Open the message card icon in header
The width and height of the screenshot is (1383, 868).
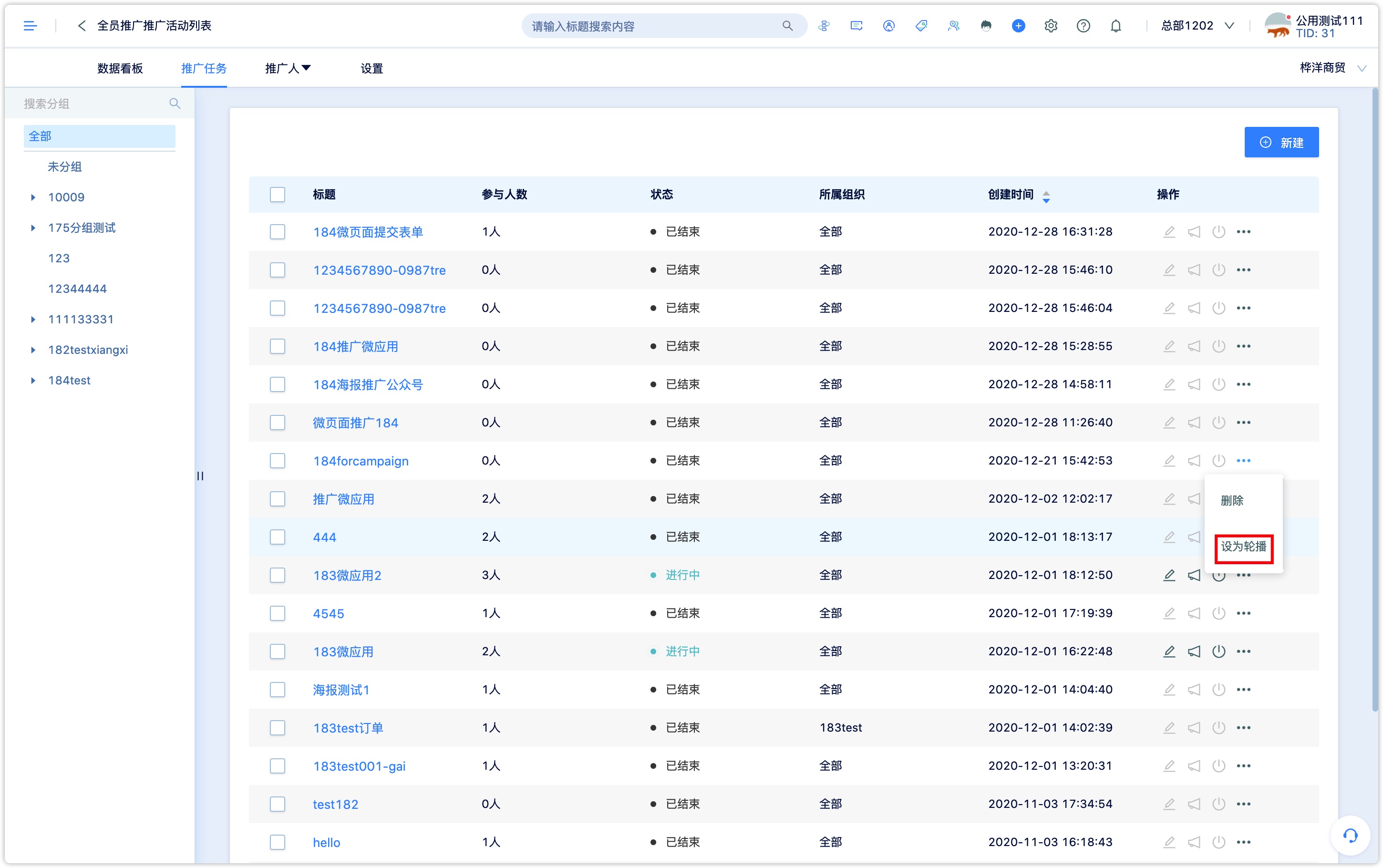856,26
